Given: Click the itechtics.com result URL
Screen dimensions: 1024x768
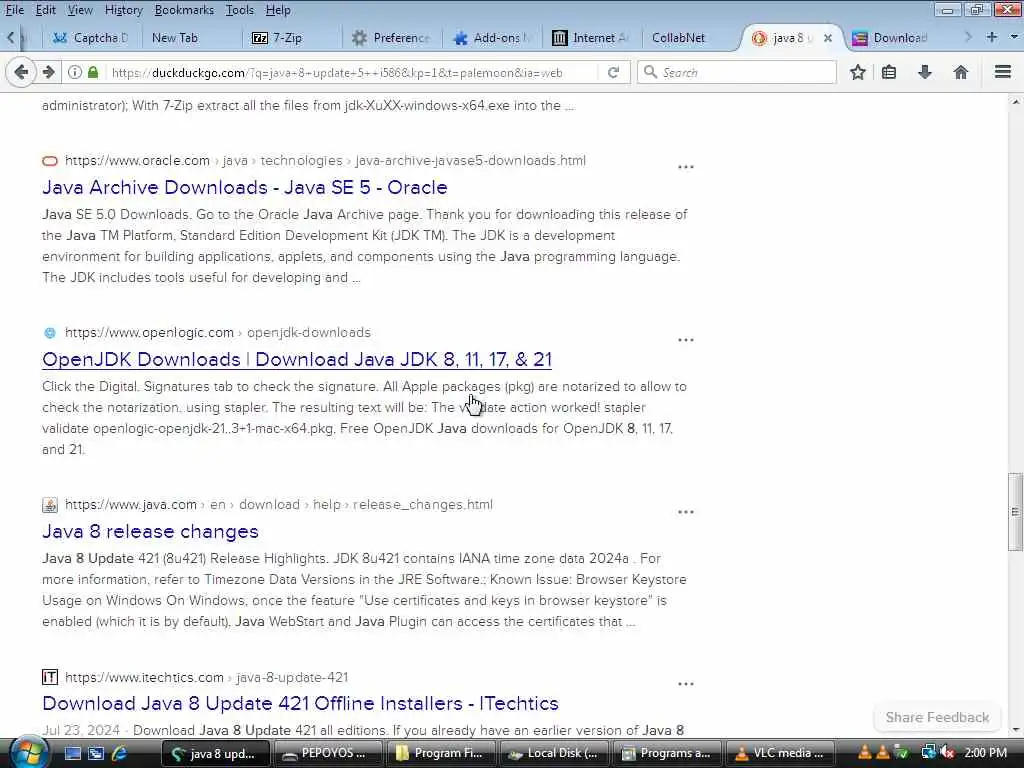Looking at the screenshot, I should pyautogui.click(x=206, y=677).
